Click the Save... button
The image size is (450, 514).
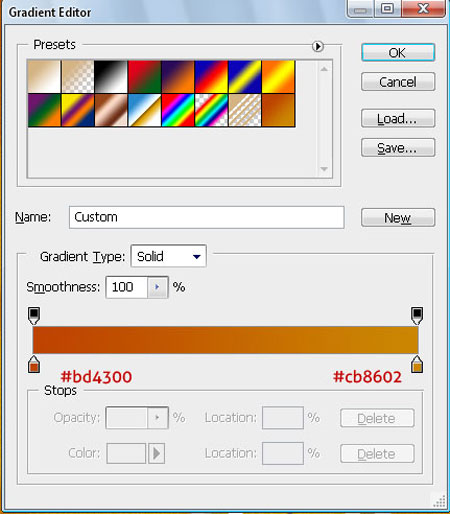pyautogui.click(x=398, y=148)
